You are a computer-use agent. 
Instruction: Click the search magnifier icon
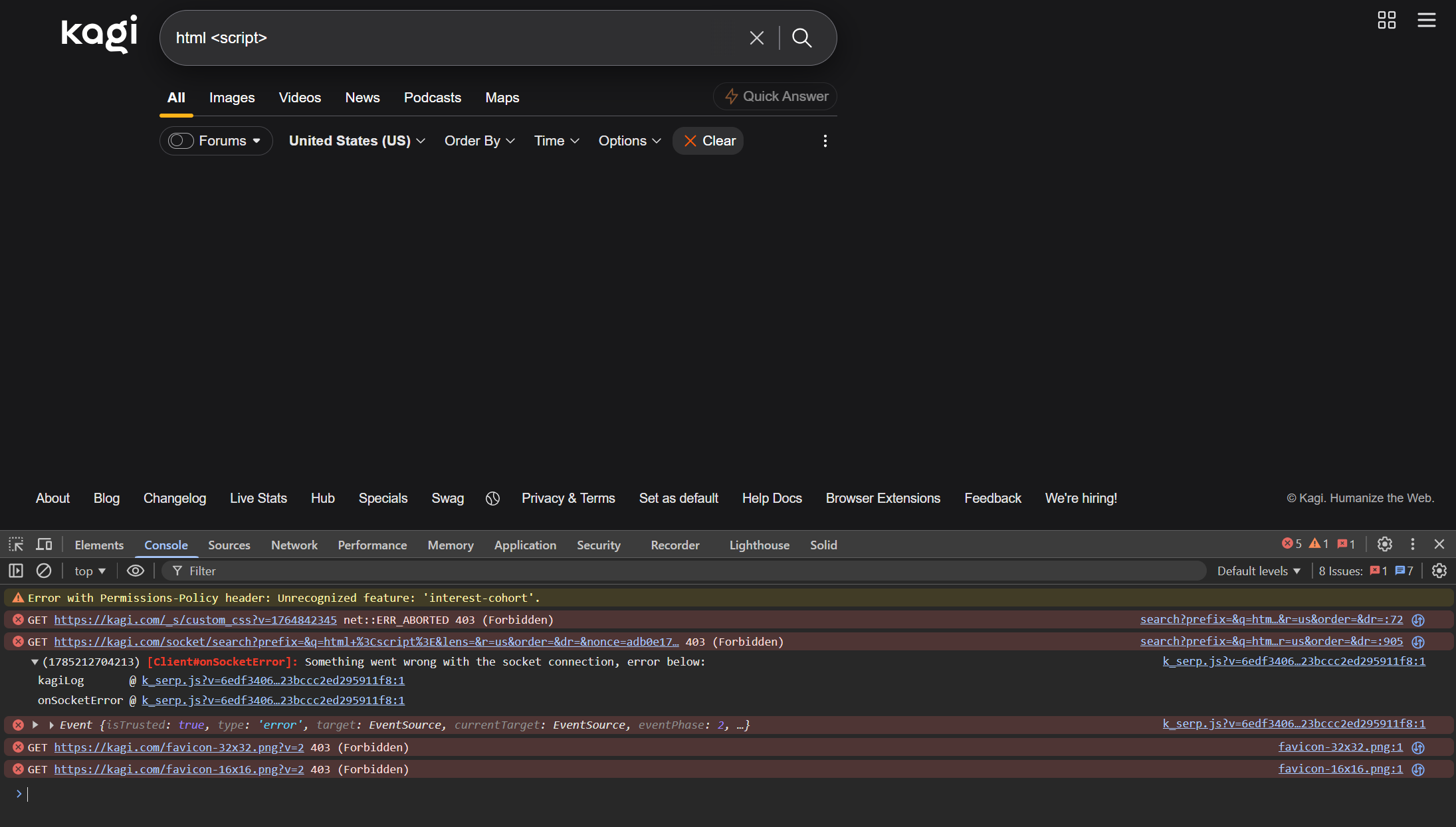click(802, 38)
